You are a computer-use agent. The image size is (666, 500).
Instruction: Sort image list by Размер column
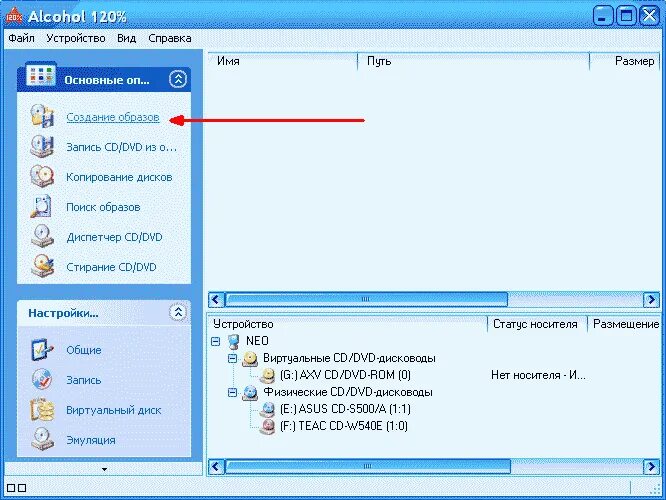coord(625,61)
